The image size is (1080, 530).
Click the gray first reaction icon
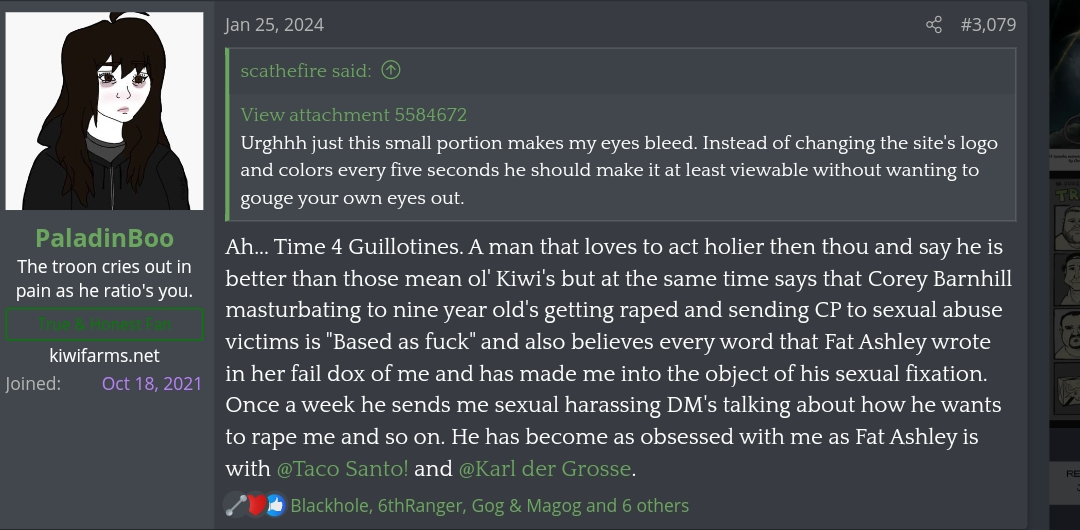(x=237, y=506)
